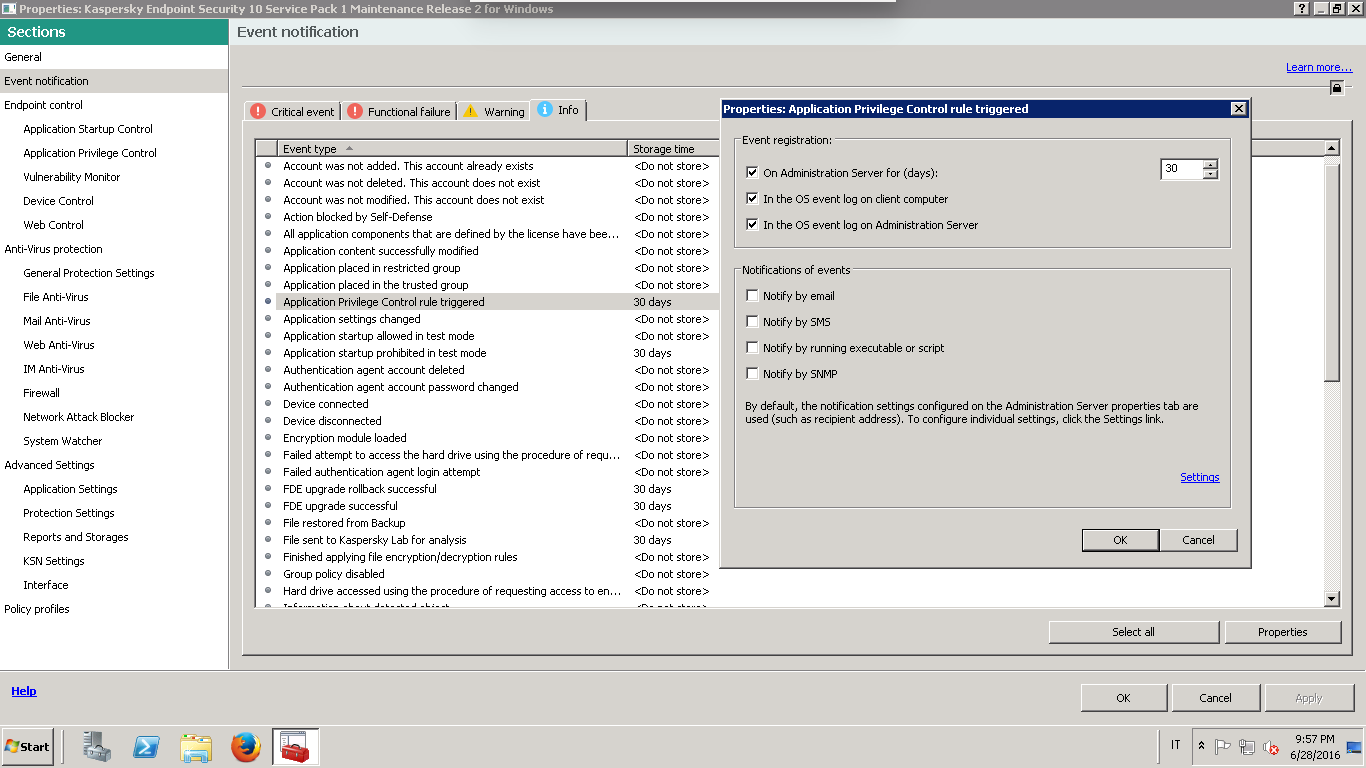Click Cancel in Application Privilege Control dialog

coord(1198,540)
